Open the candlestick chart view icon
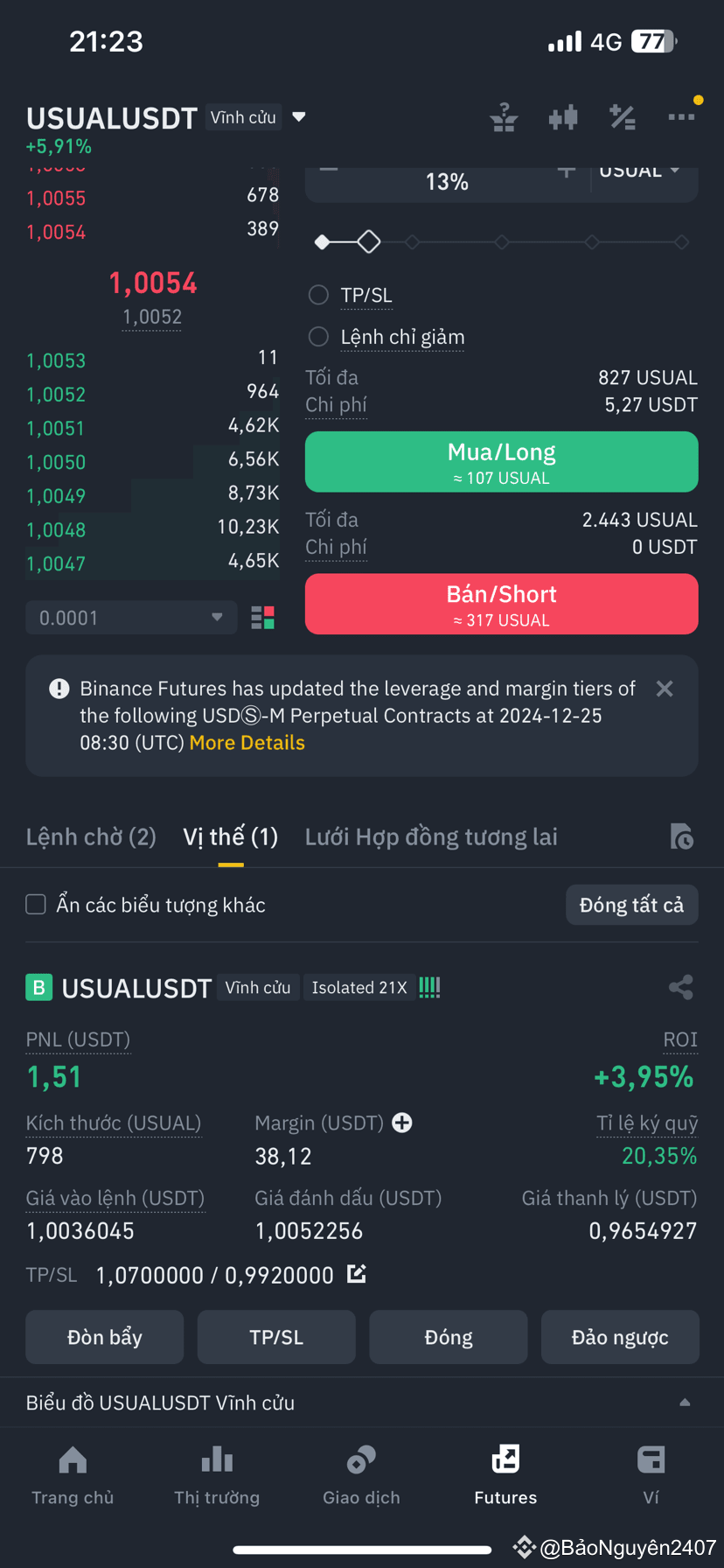Screen dimensions: 724x1568 (563, 117)
